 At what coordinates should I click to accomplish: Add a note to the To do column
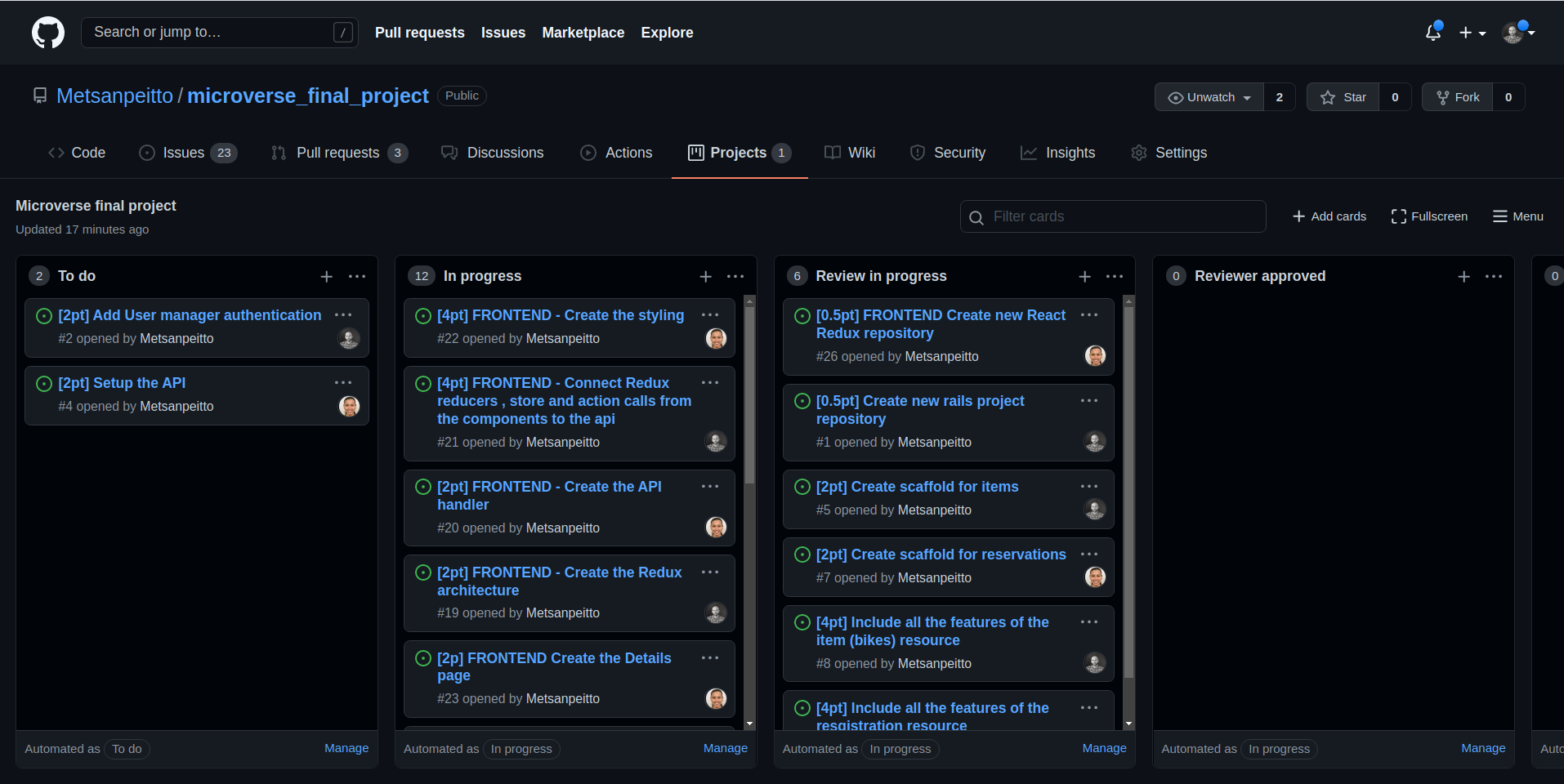coord(327,277)
